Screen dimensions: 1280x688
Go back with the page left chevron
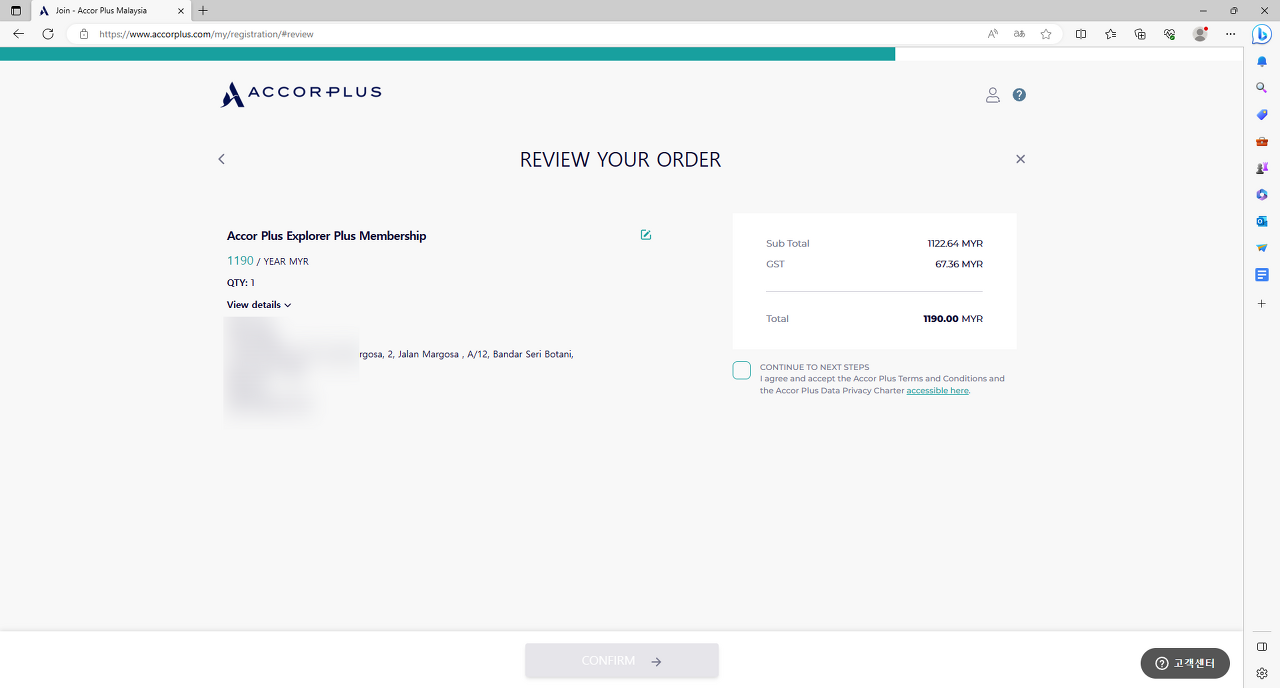click(222, 159)
